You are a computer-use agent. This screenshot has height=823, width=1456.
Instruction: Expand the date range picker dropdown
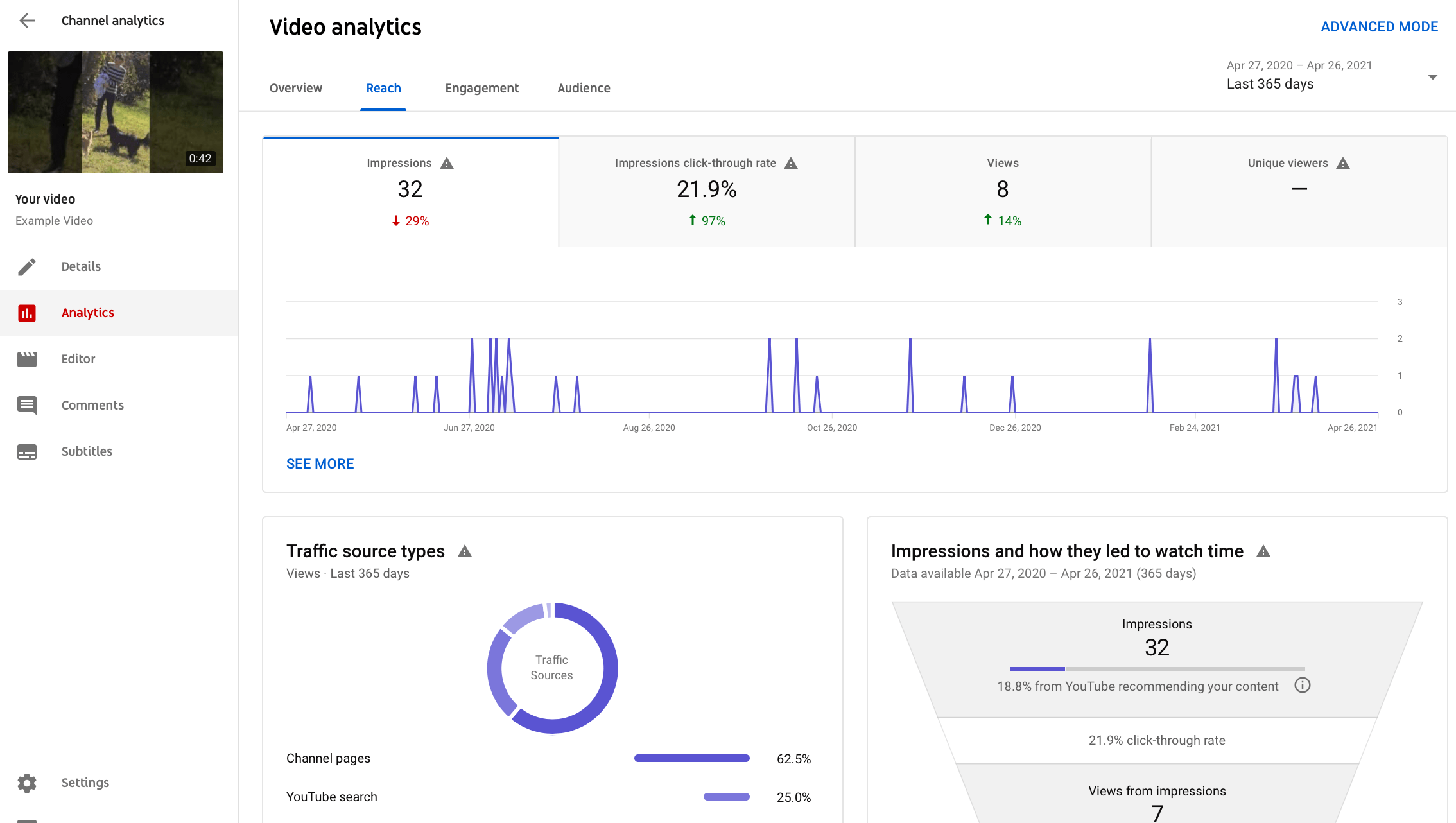[x=1434, y=76]
